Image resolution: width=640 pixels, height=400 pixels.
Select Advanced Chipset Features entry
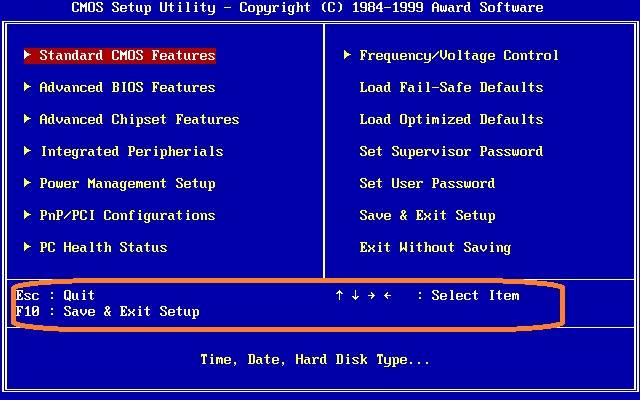[139, 120]
